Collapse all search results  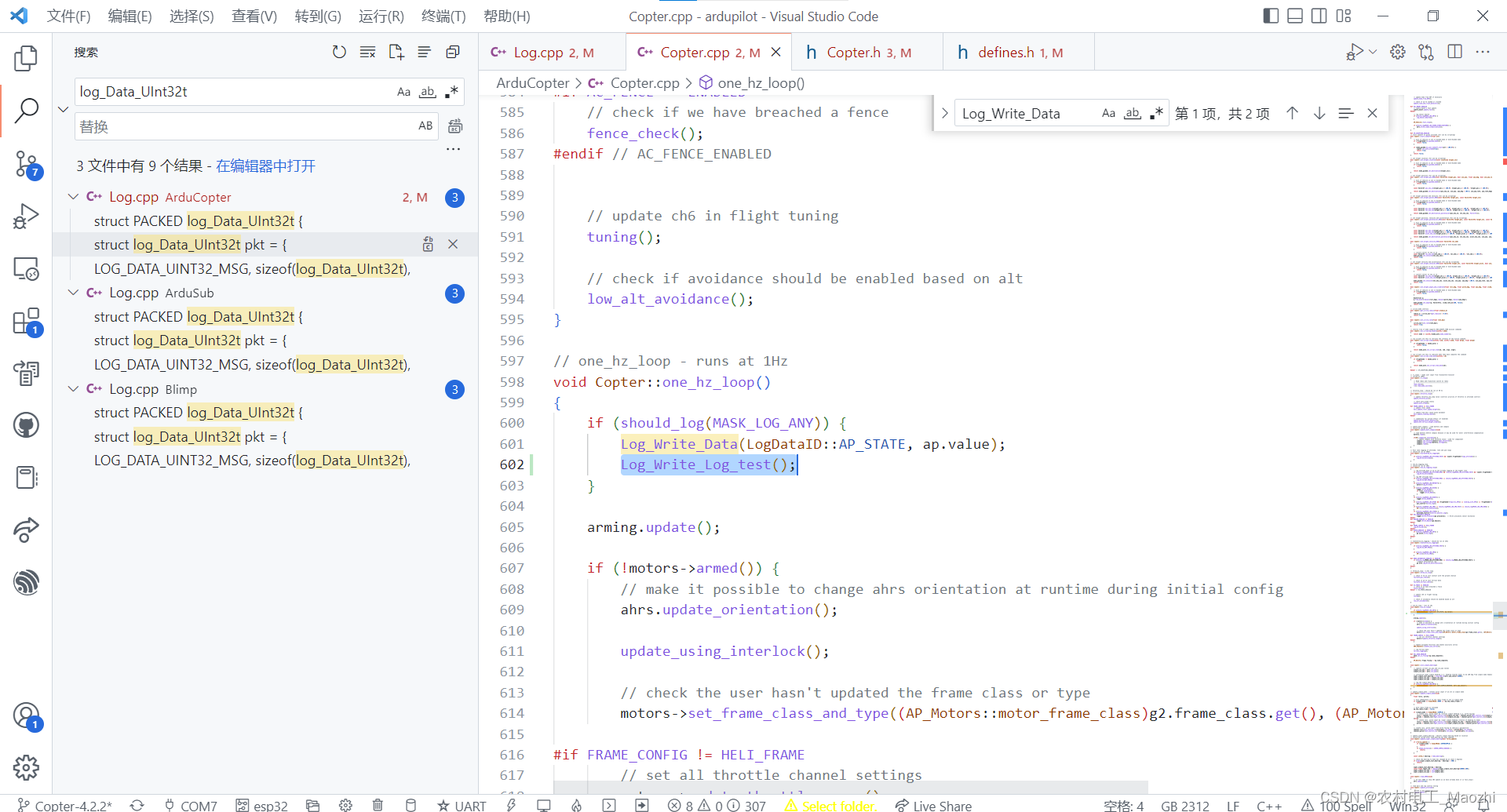click(453, 52)
